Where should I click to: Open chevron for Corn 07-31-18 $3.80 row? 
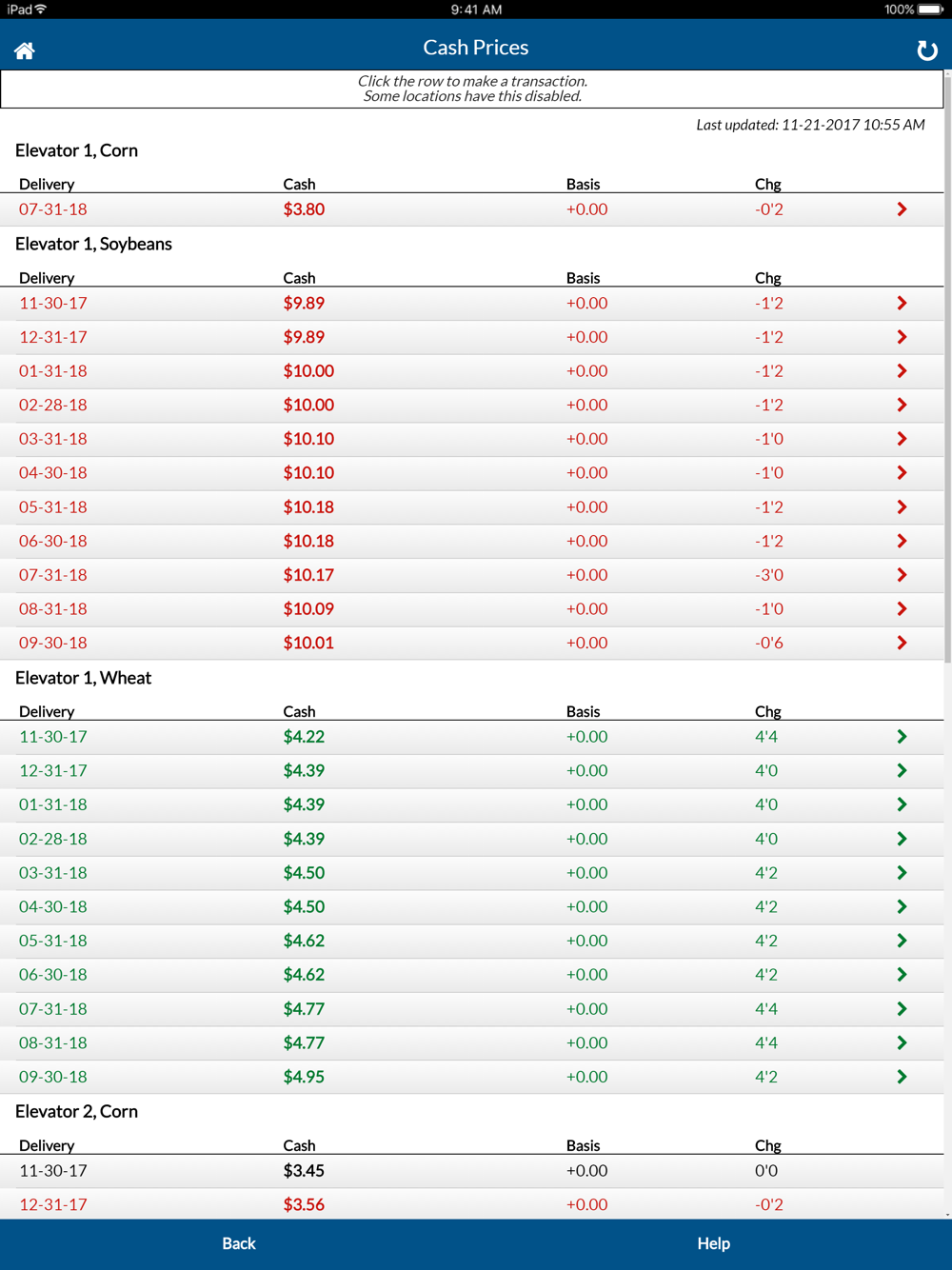pyautogui.click(x=902, y=209)
